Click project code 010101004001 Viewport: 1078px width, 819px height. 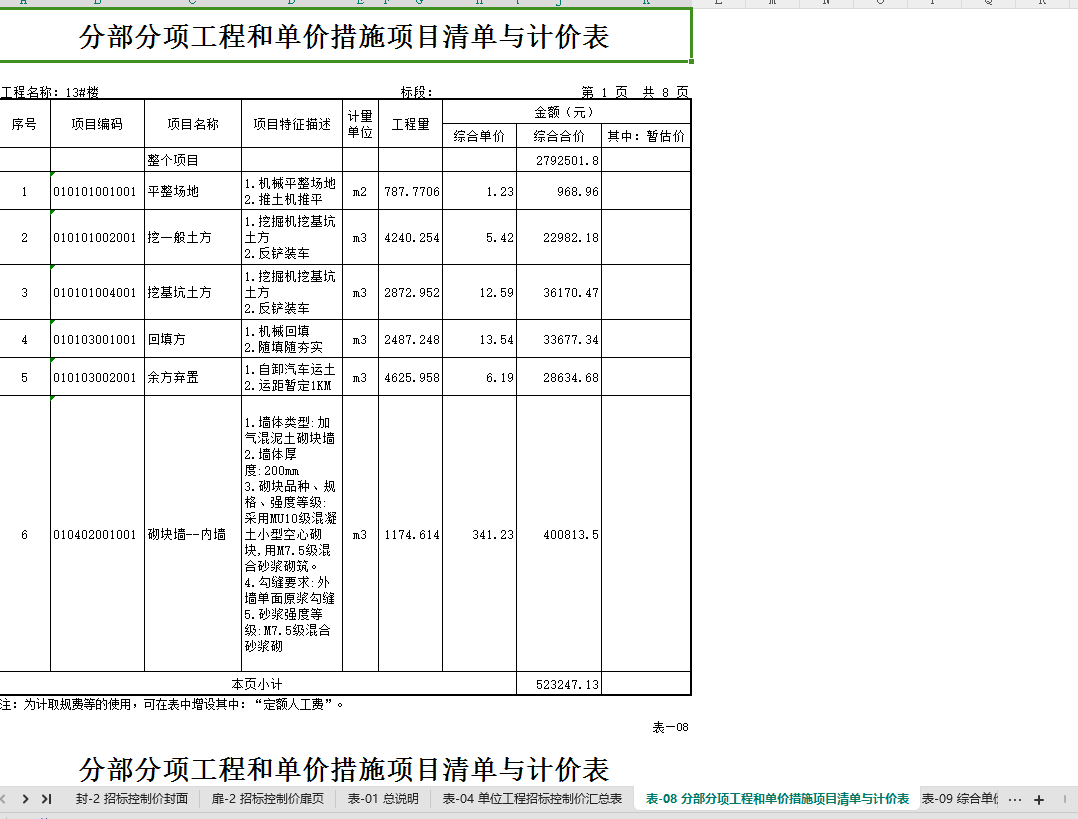[97, 292]
